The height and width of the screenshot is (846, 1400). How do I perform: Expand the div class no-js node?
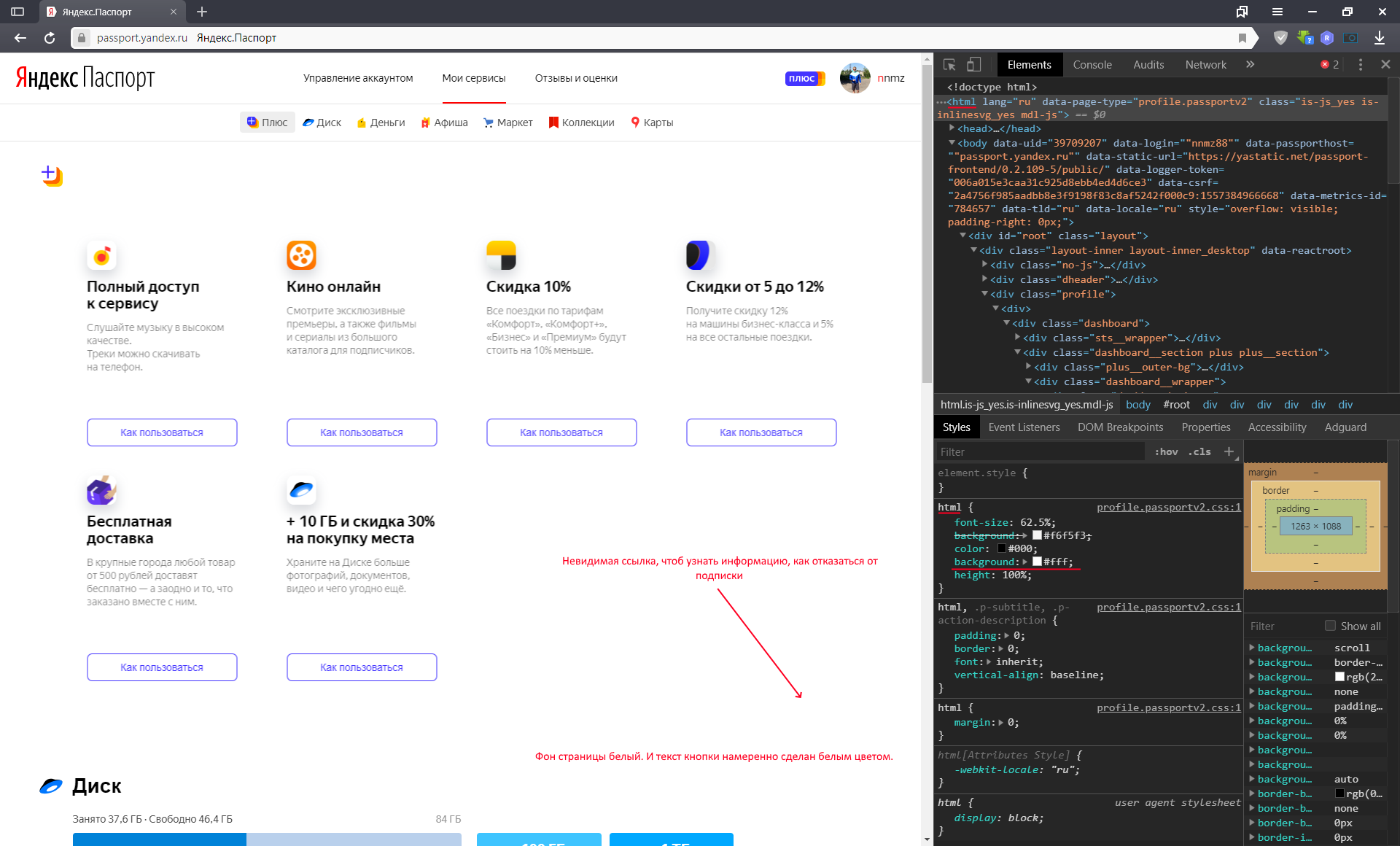coord(985,265)
